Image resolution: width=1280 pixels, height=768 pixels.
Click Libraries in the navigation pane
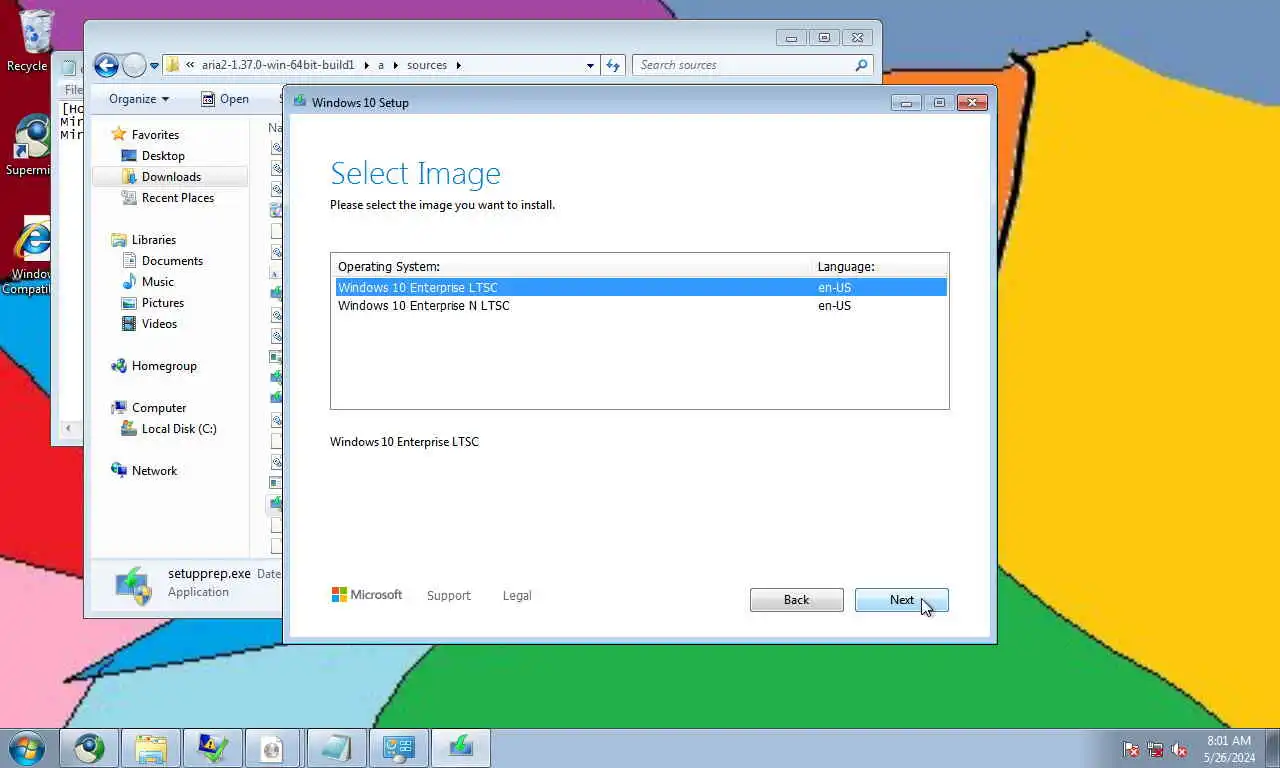click(153, 240)
